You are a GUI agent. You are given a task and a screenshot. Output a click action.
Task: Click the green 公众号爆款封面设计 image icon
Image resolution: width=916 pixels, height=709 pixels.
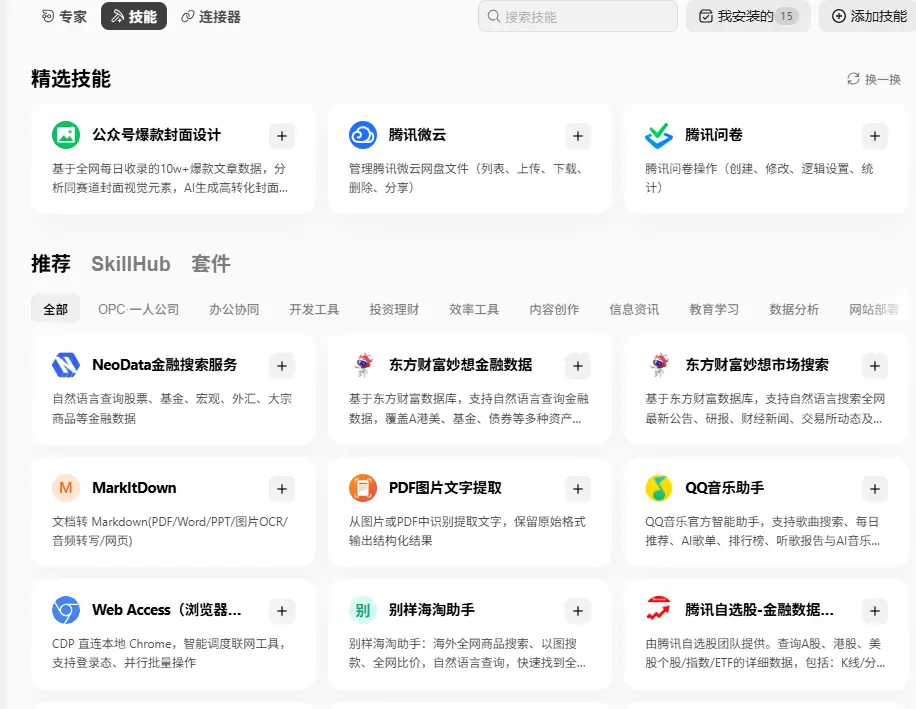[66, 135]
